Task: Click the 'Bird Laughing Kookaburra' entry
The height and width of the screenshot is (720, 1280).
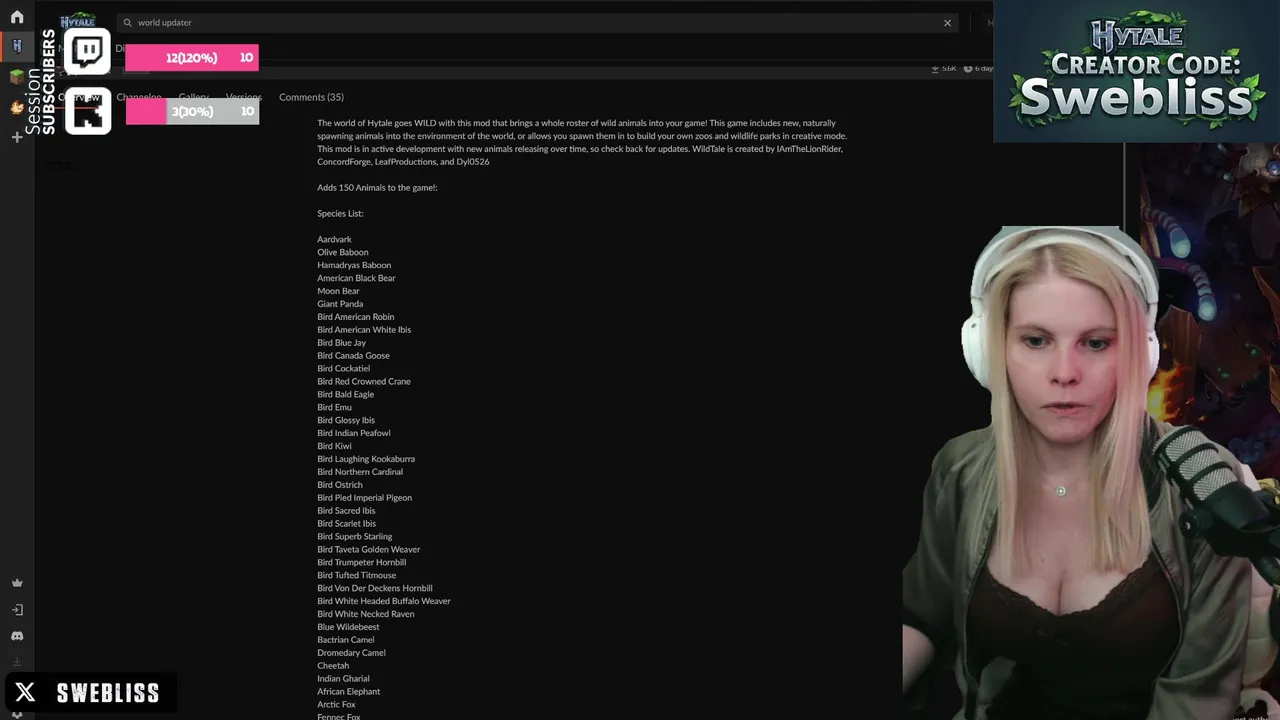Action: (x=366, y=460)
